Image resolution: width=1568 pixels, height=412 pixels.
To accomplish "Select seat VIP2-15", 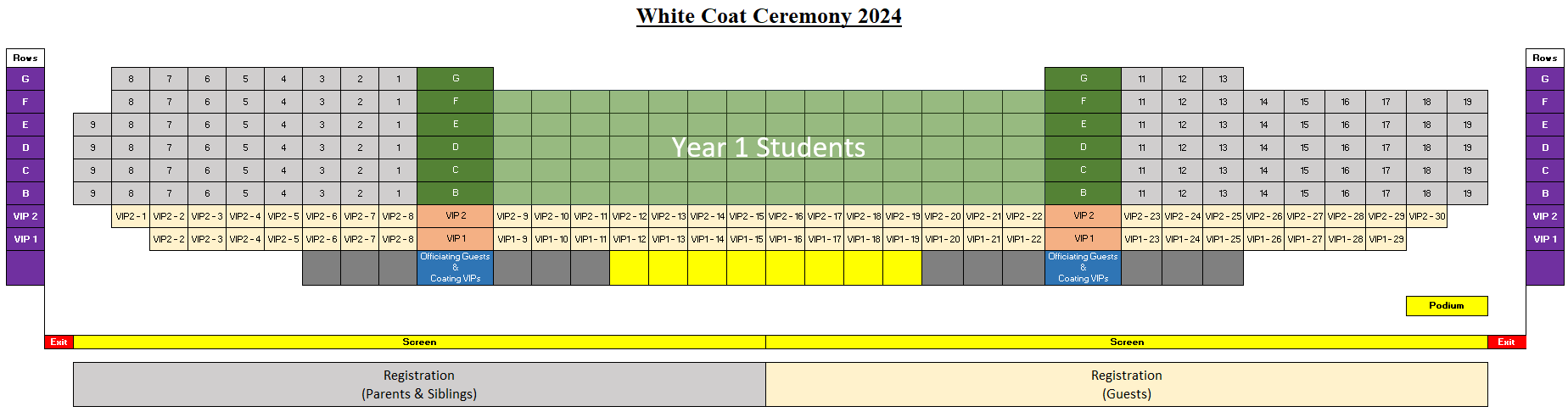I will (x=747, y=216).
